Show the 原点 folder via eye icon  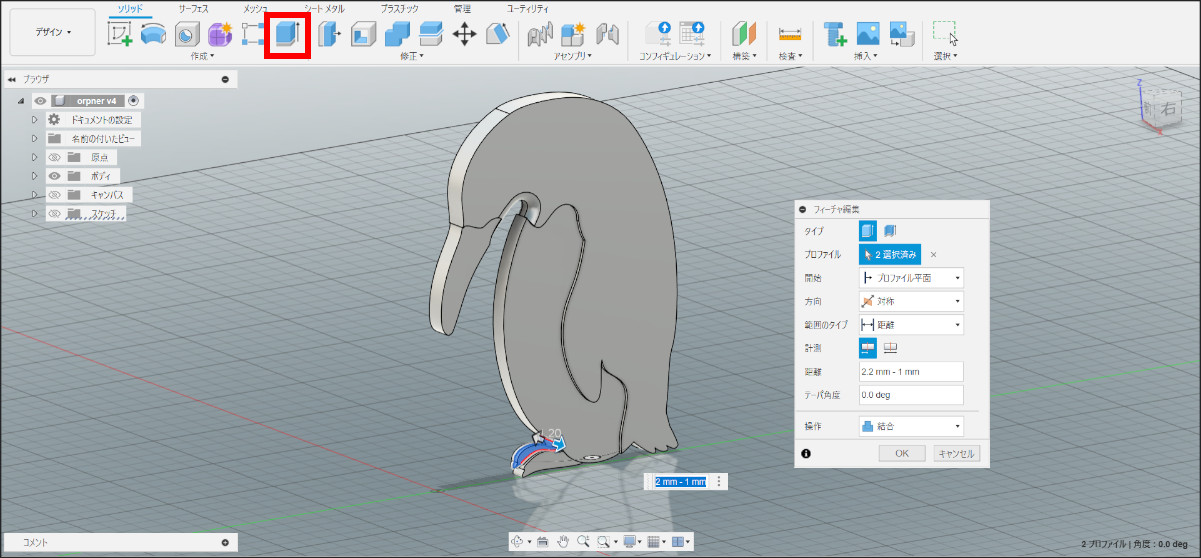coord(55,157)
